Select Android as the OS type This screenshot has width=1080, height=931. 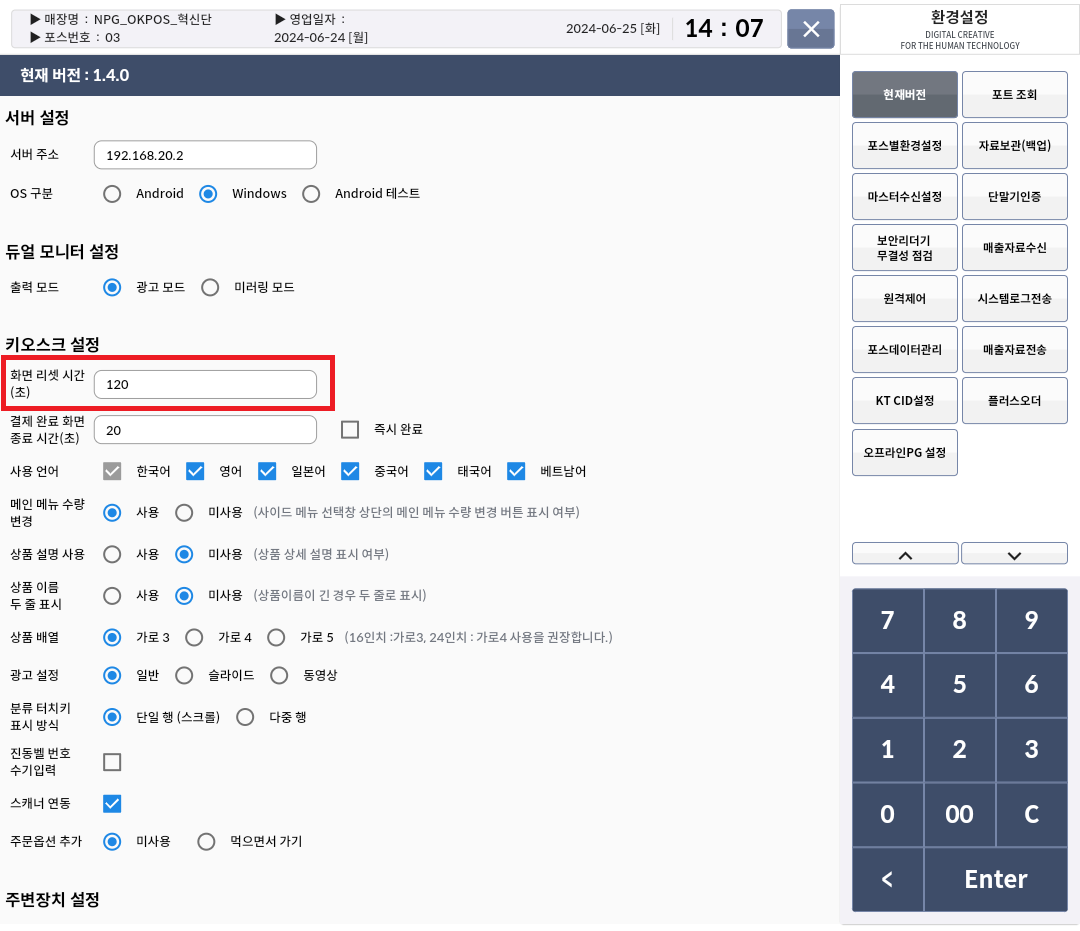point(113,193)
